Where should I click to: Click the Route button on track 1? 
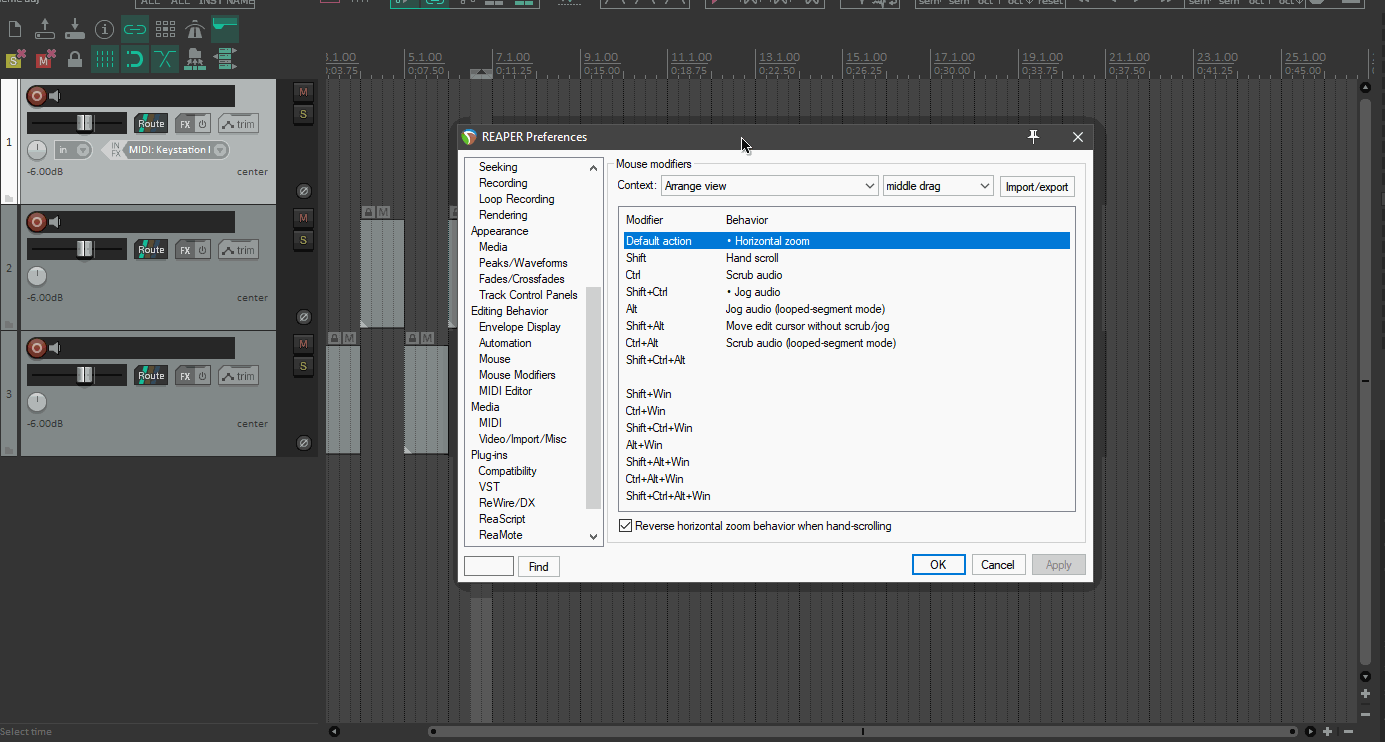tap(151, 124)
